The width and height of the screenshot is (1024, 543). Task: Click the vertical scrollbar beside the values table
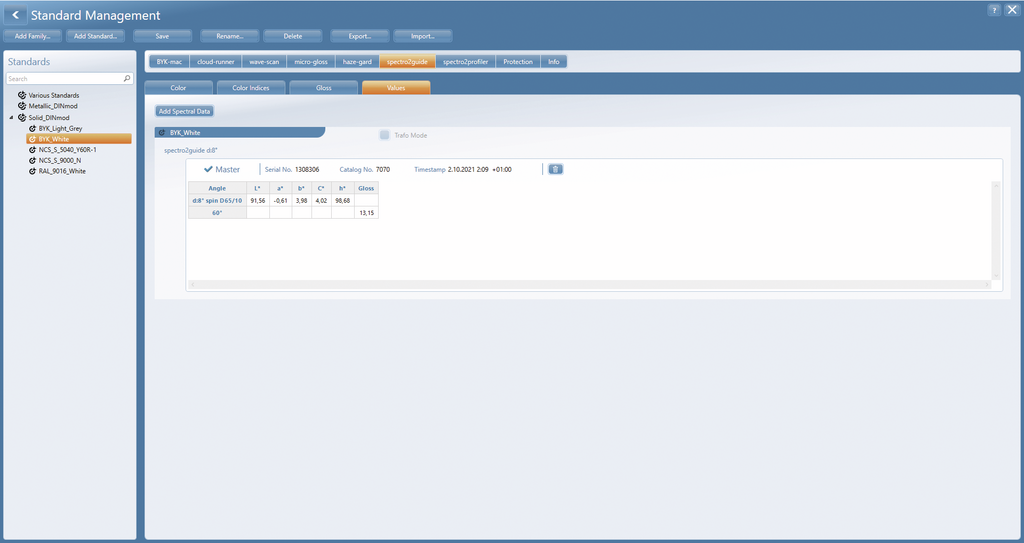tap(996, 231)
